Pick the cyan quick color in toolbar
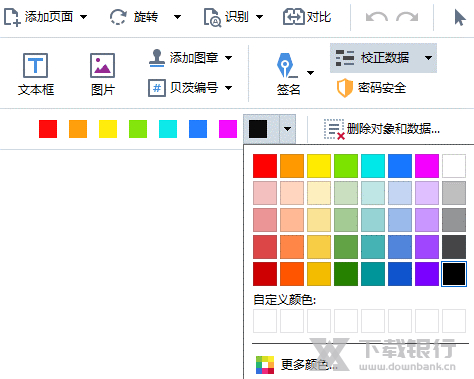Viewport: 474px width, 379px height. click(x=168, y=129)
